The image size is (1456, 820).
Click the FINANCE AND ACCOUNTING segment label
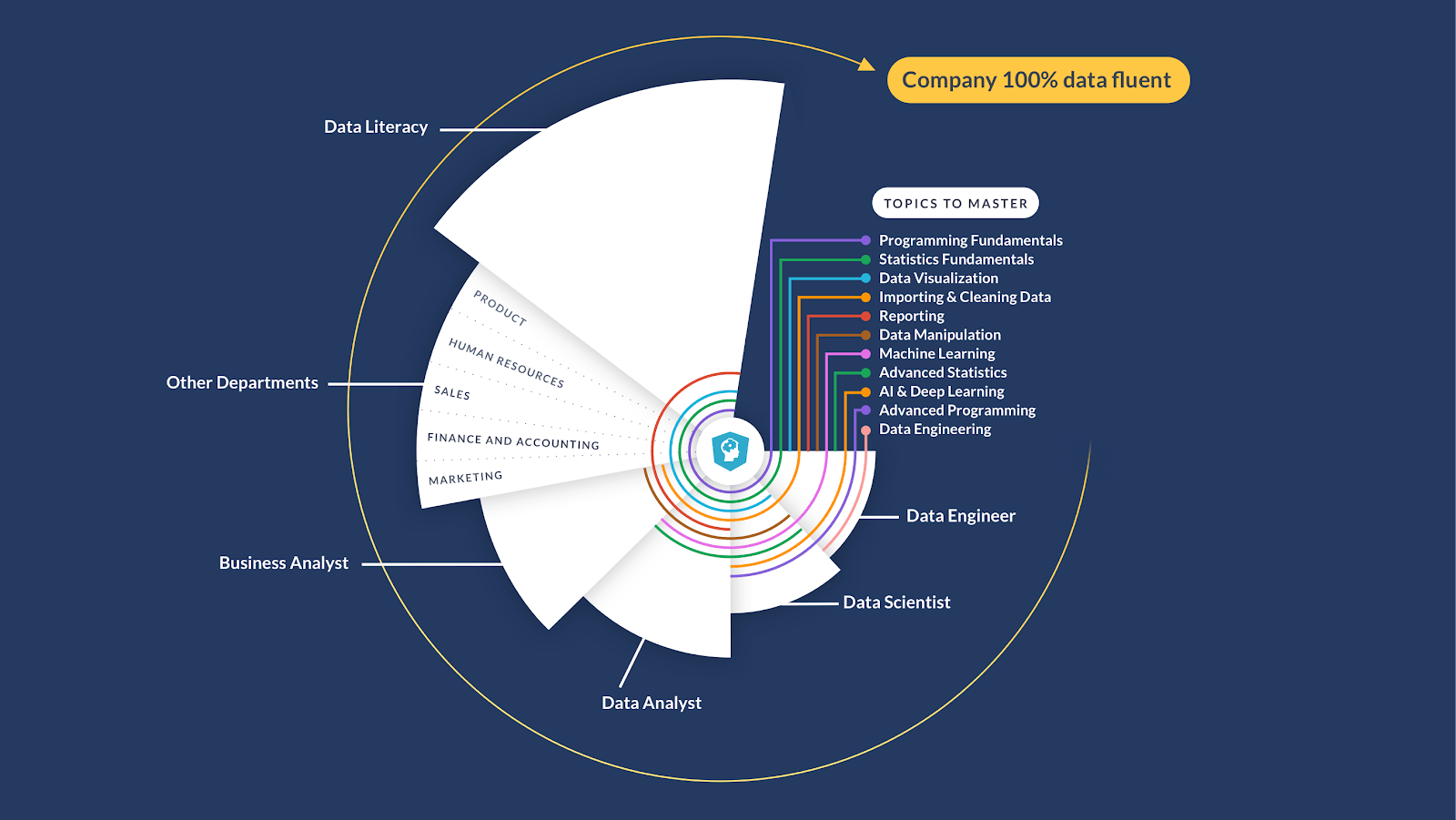tap(513, 441)
